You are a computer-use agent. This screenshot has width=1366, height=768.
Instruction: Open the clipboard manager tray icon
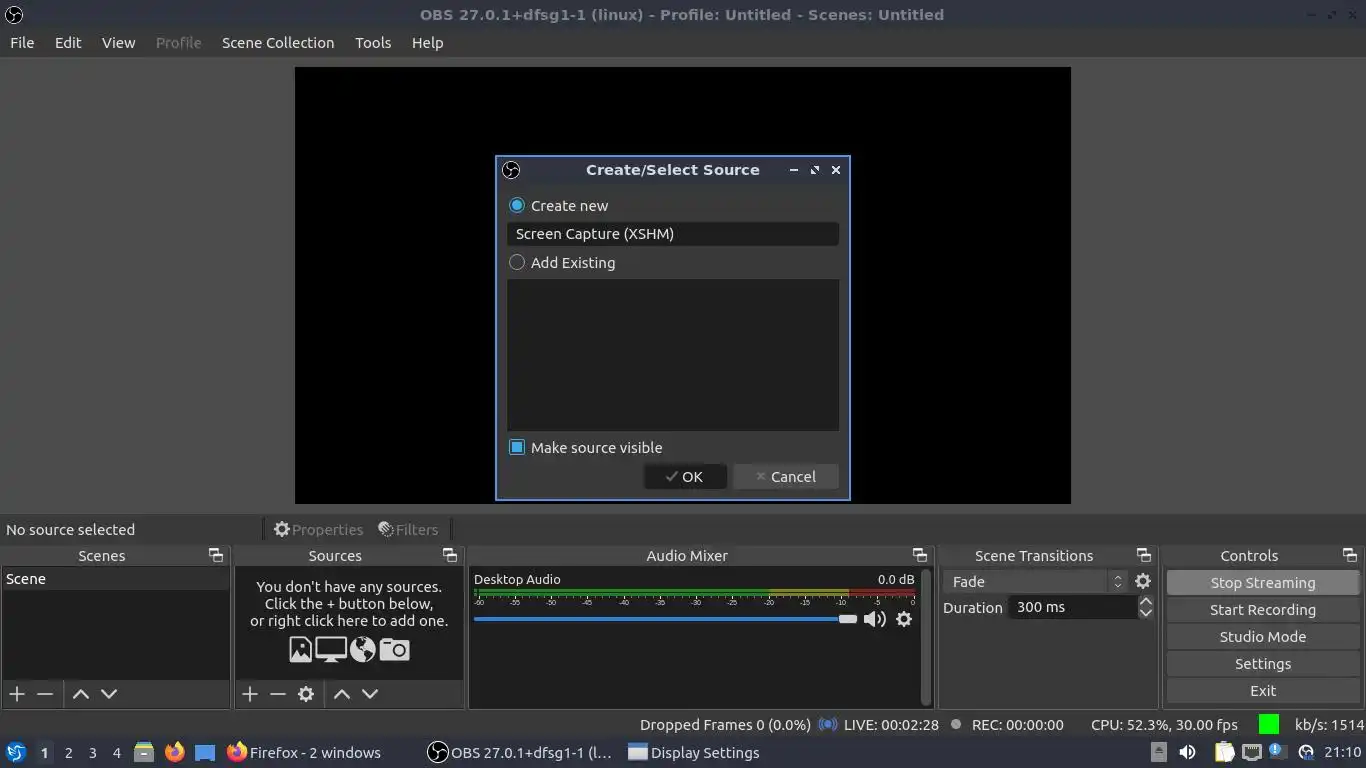[1224, 752]
